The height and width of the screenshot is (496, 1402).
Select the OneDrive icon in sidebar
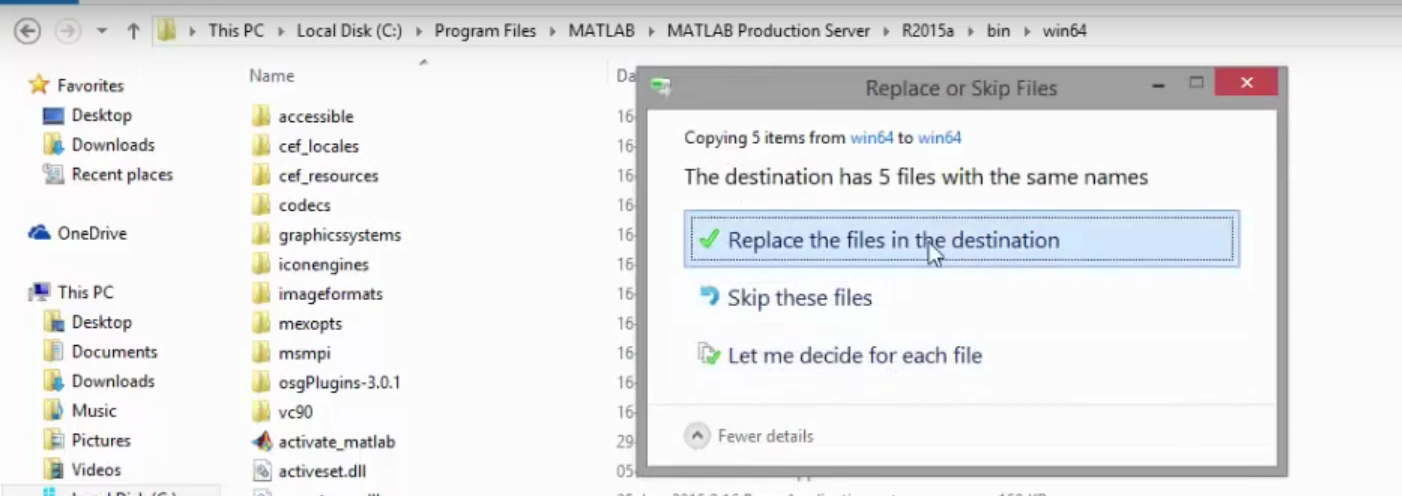[x=40, y=233]
